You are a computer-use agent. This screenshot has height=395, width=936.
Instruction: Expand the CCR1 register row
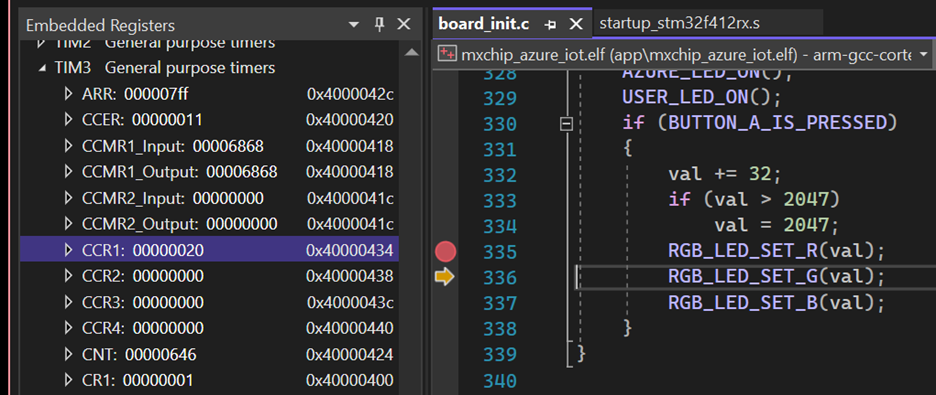(x=69, y=251)
